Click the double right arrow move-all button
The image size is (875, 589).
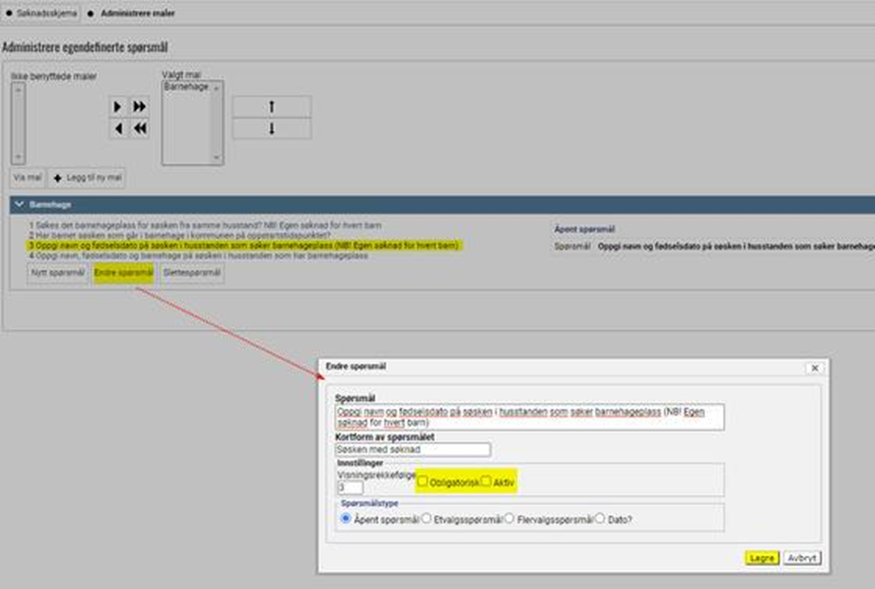(x=140, y=107)
